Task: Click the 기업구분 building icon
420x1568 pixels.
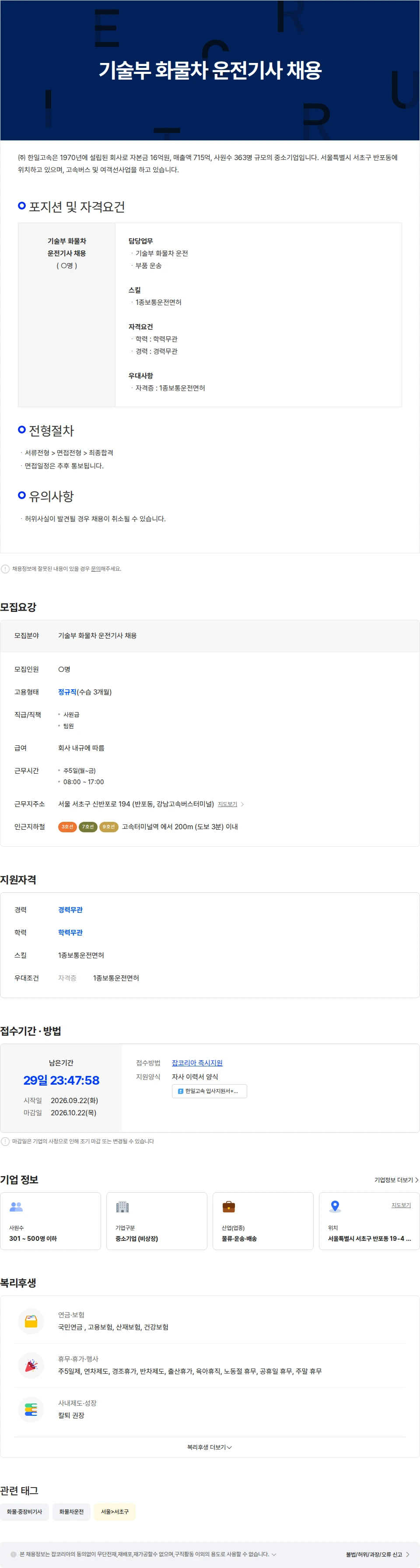Action: coord(122,1206)
